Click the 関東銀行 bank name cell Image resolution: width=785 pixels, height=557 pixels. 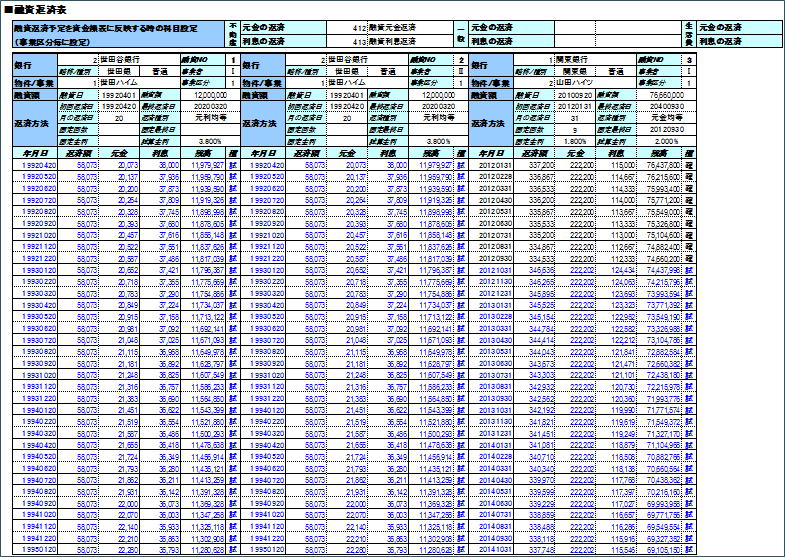pyautogui.click(x=595, y=60)
